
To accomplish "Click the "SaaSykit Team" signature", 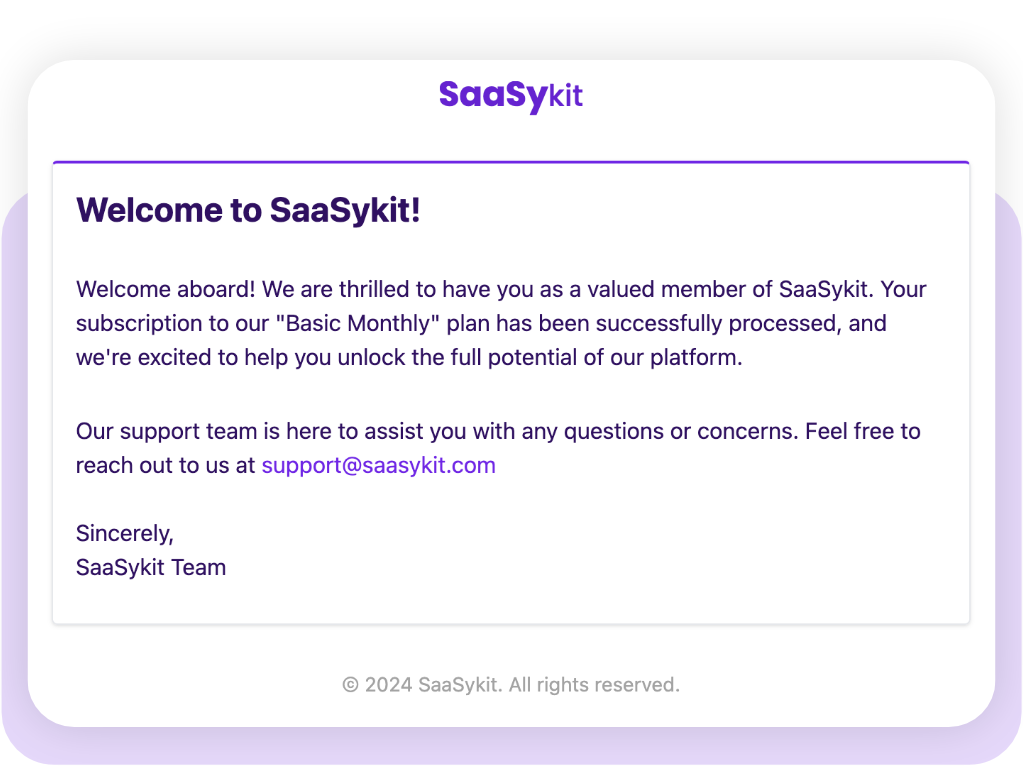I will tap(151, 567).
